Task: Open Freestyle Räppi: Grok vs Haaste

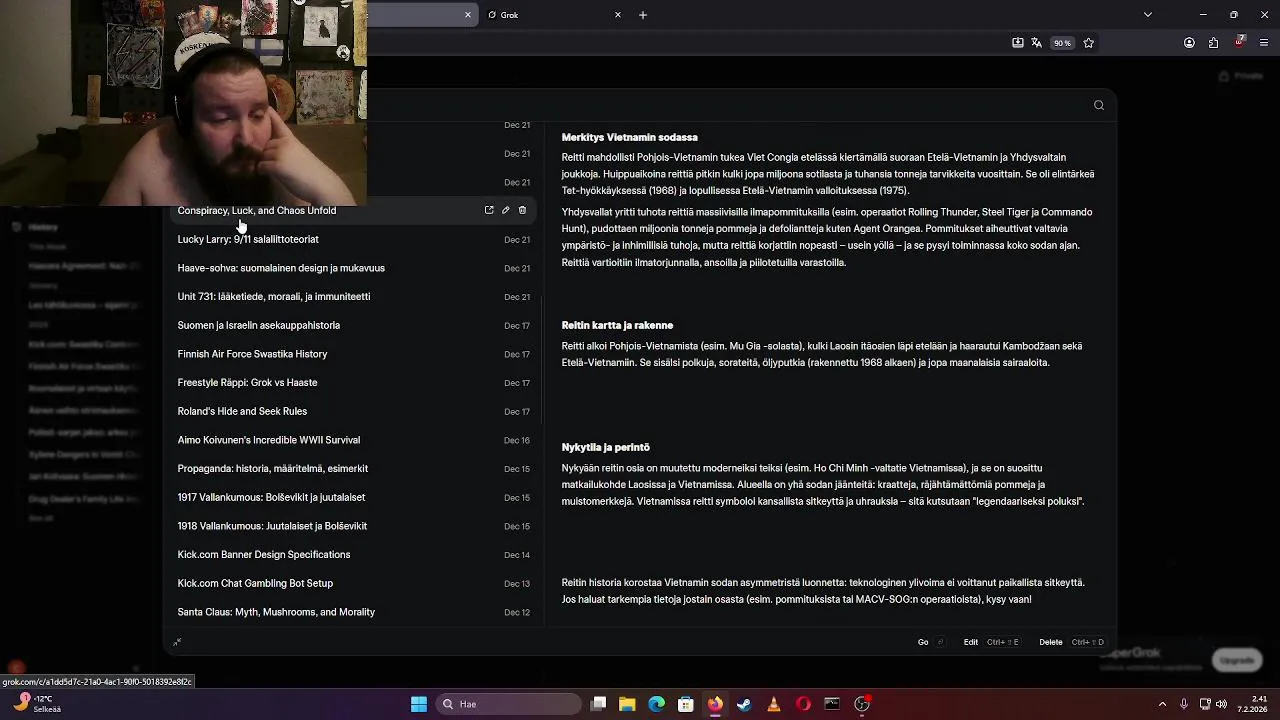Action: (x=247, y=383)
